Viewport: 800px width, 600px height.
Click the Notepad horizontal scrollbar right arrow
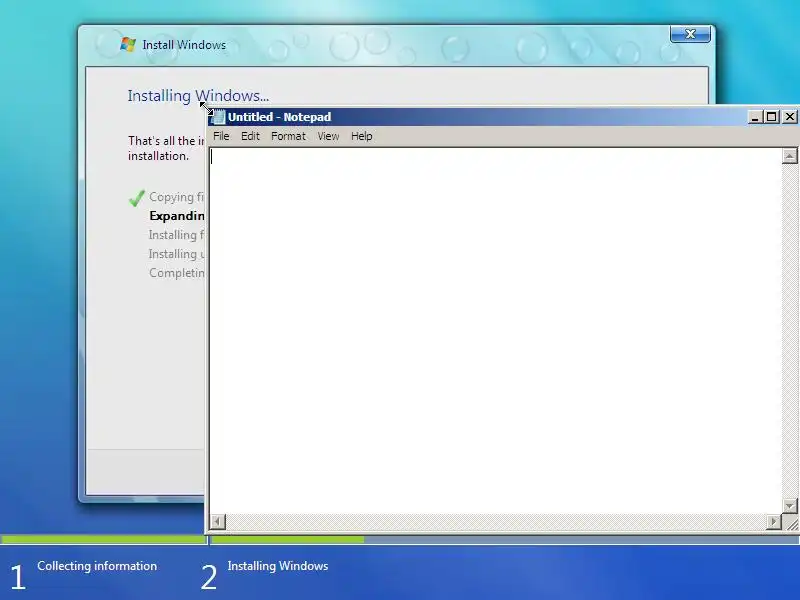pyautogui.click(x=773, y=521)
